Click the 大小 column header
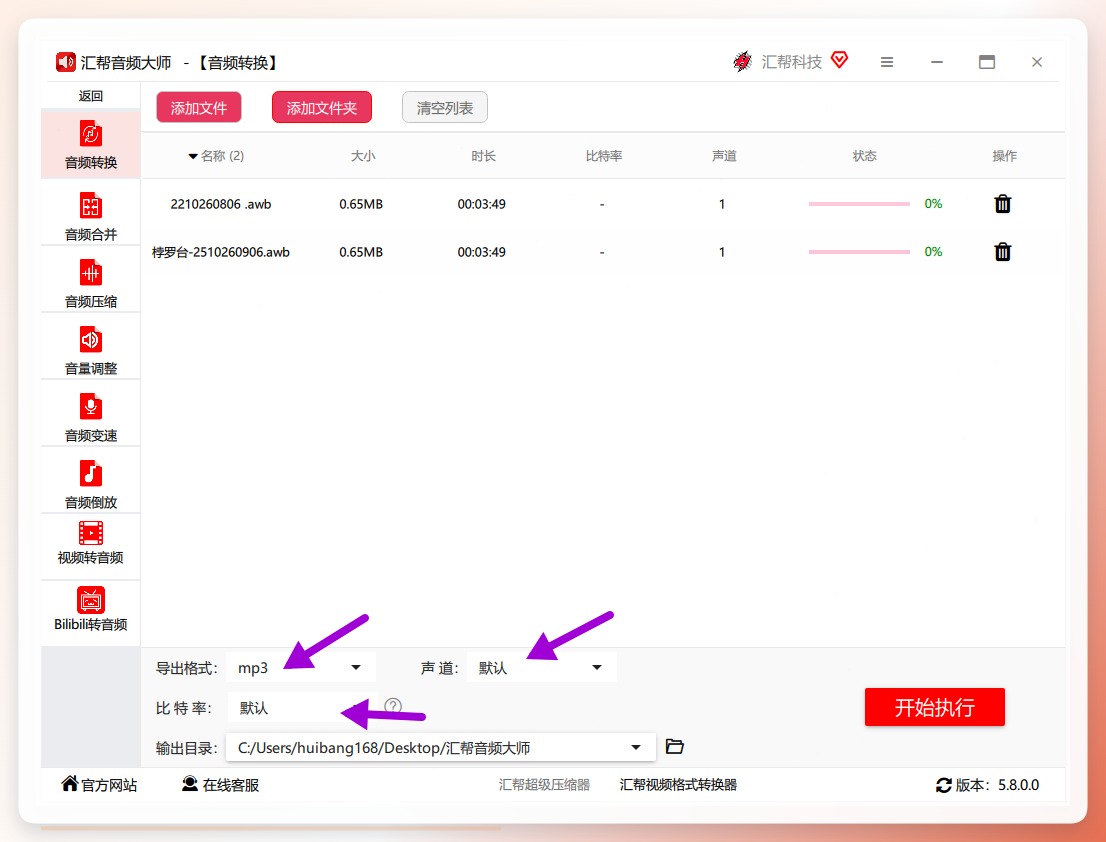The image size is (1106, 842). point(363,156)
